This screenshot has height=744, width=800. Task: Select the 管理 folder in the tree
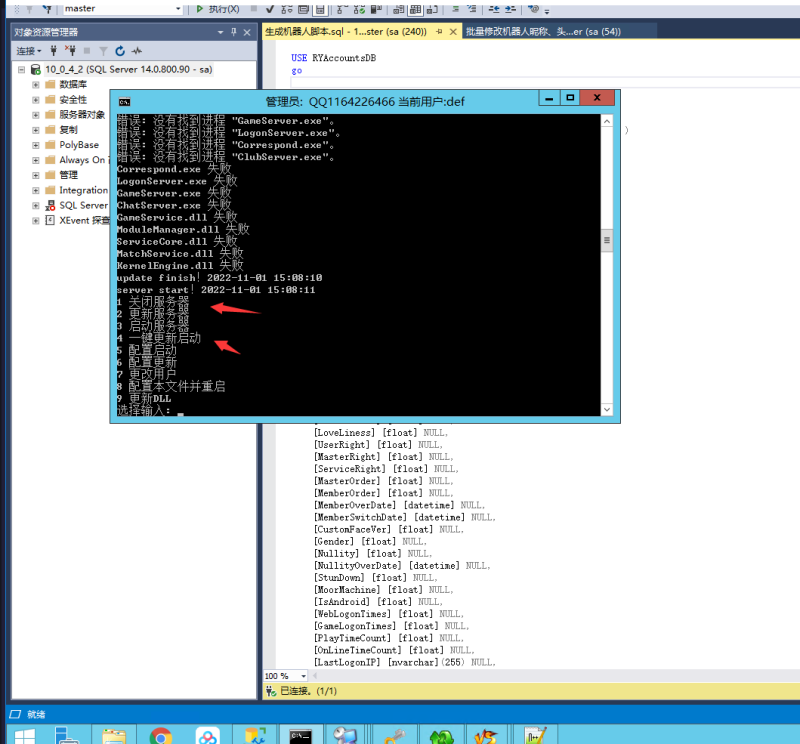tap(68, 175)
